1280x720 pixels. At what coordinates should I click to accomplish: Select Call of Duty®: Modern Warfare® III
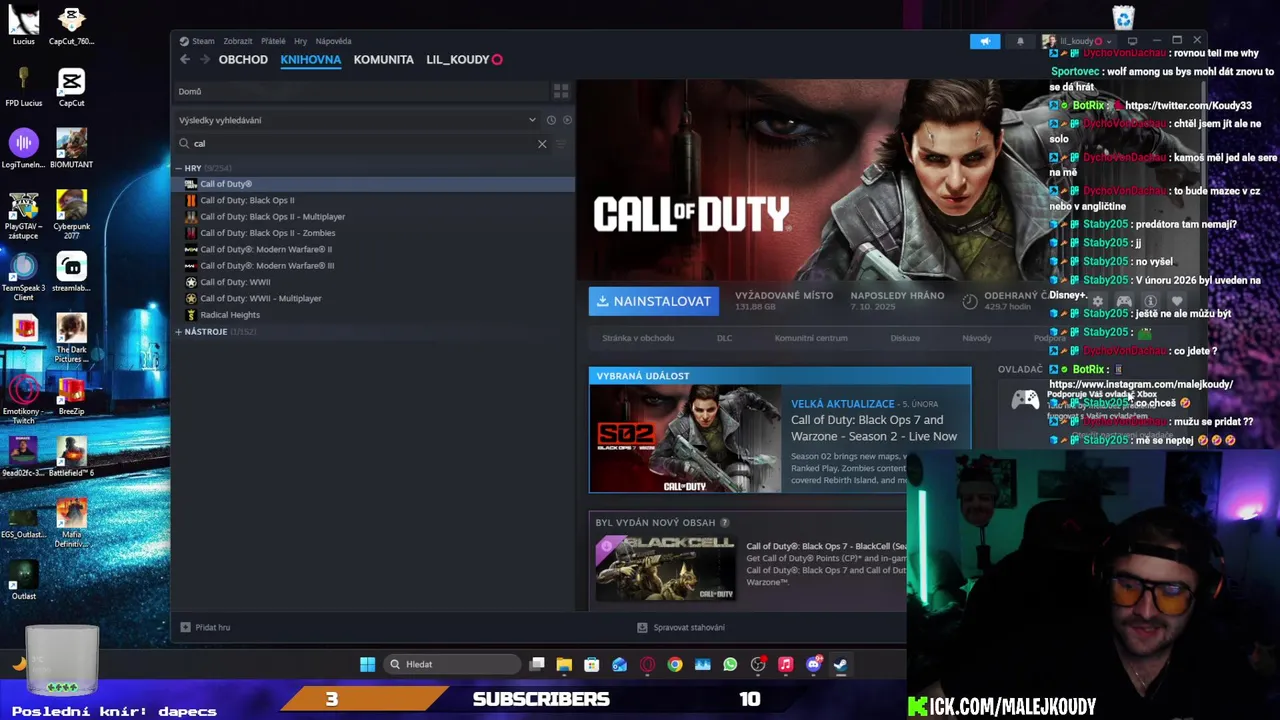tap(372, 266)
